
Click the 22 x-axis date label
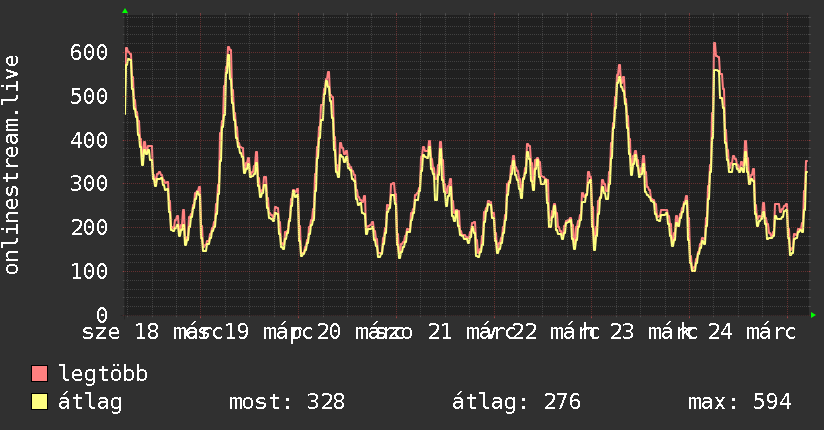click(525, 332)
